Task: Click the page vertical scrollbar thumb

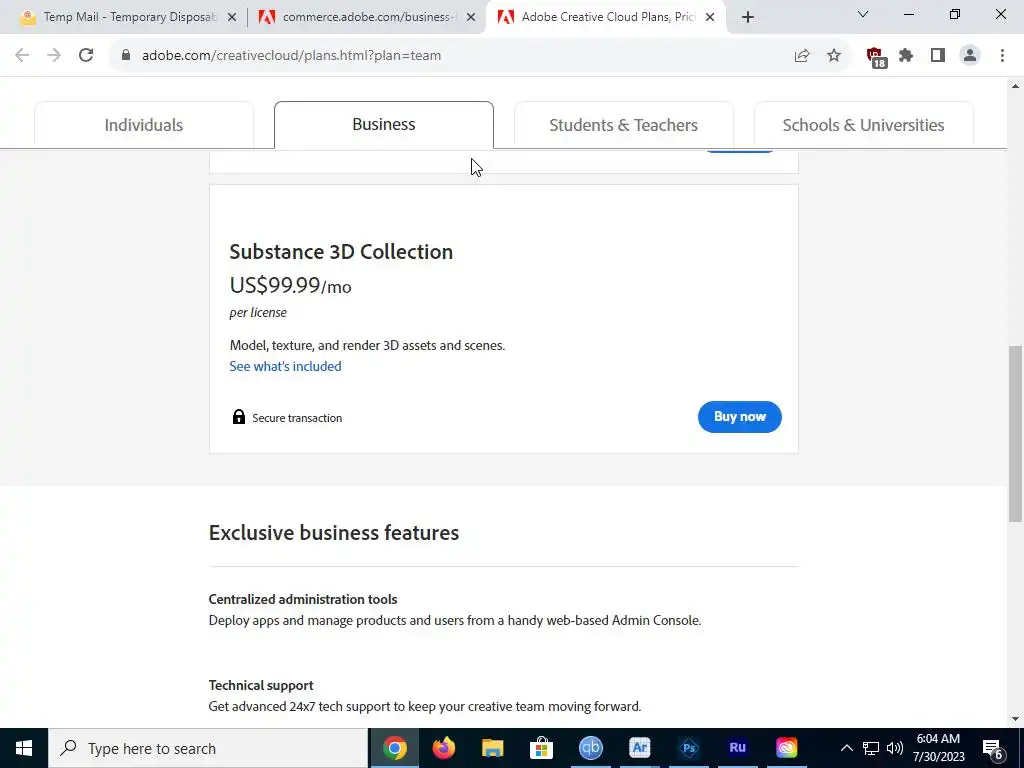Action: (x=1015, y=433)
